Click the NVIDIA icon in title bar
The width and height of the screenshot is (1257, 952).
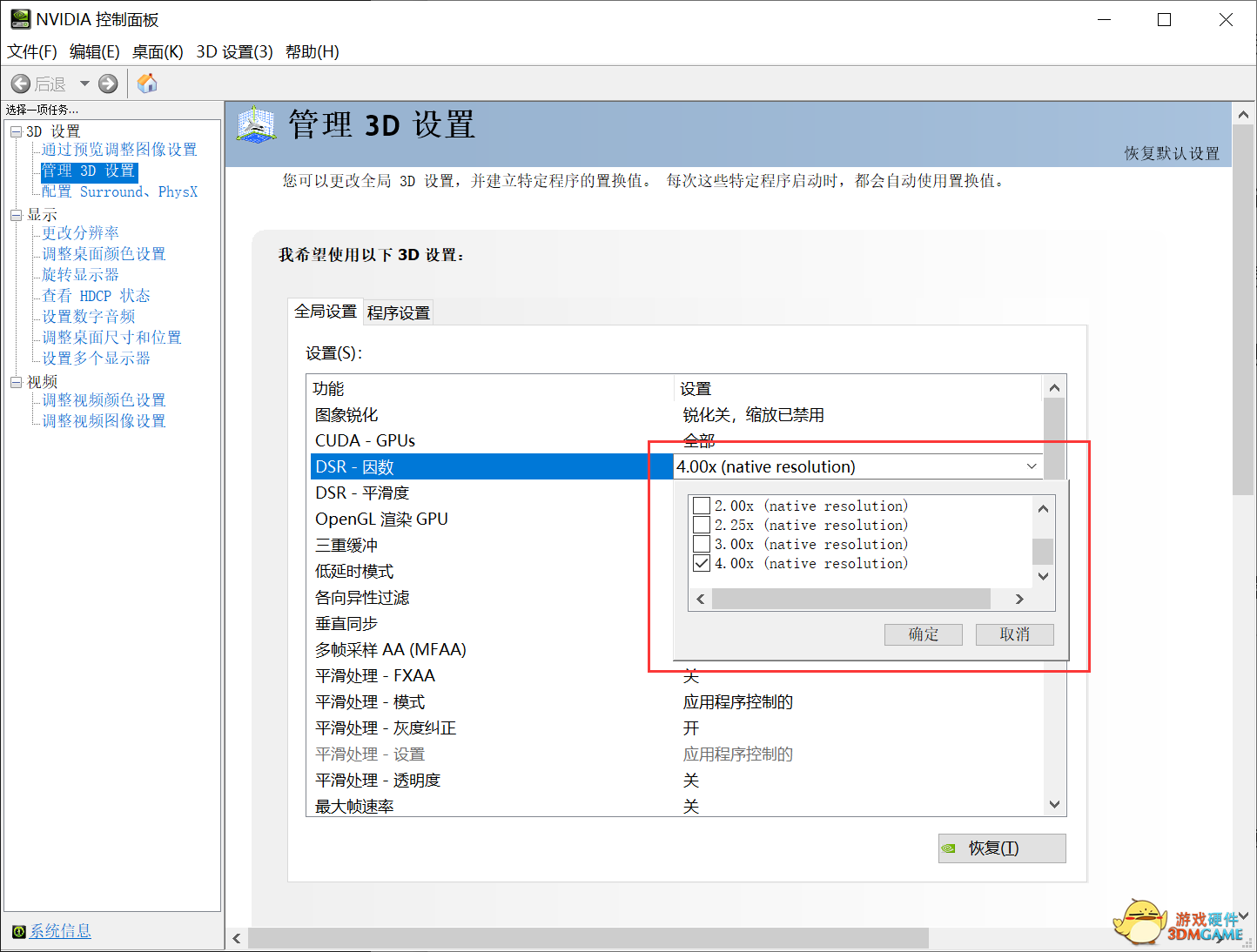tap(20, 19)
